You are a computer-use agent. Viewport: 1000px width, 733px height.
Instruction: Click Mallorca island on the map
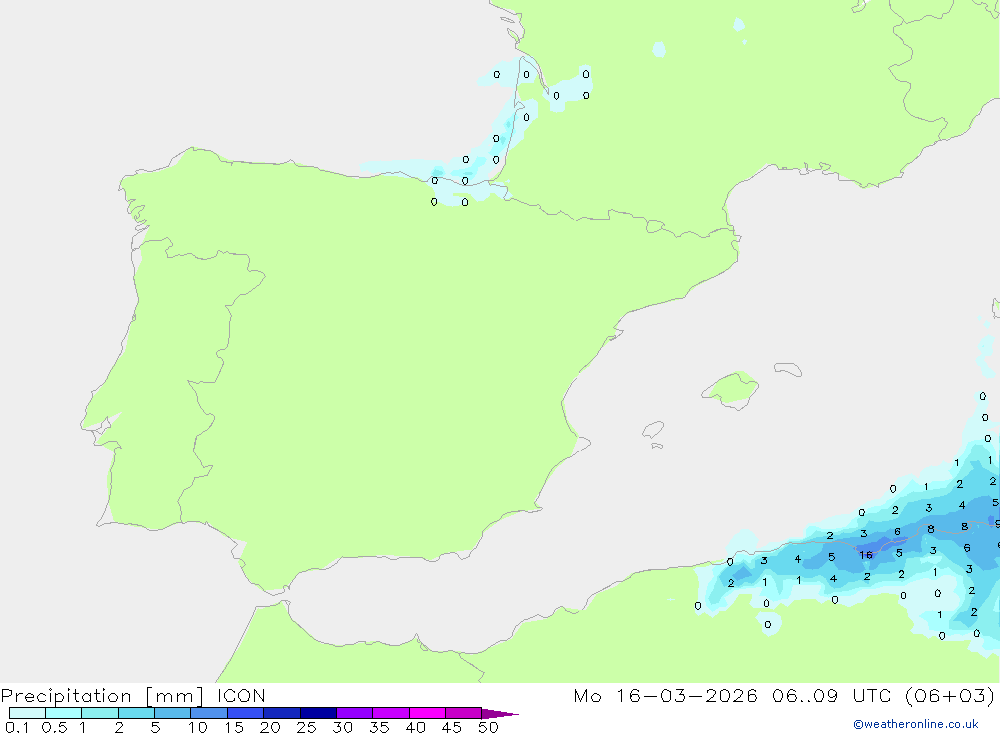[732, 389]
